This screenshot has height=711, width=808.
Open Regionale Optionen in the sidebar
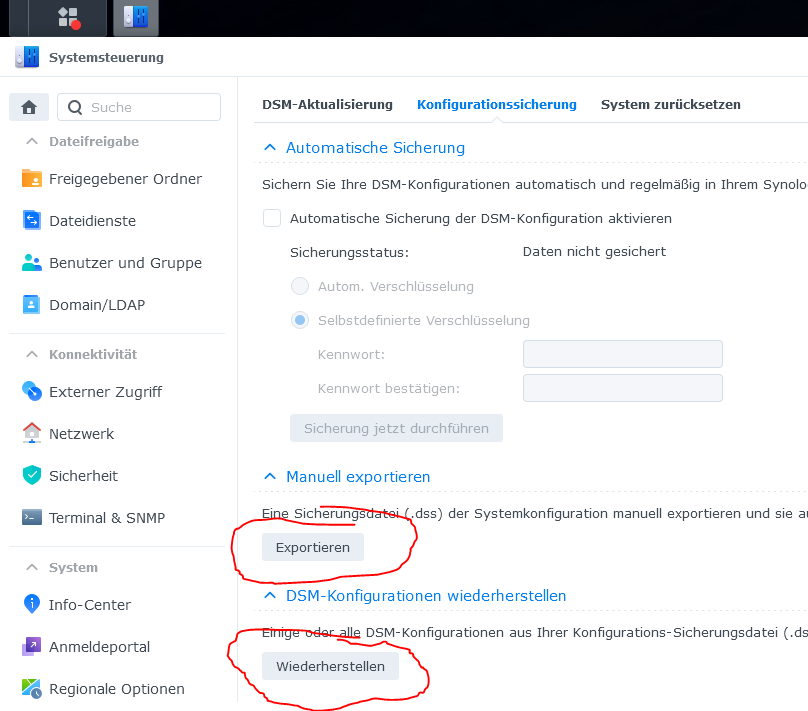click(x=117, y=689)
